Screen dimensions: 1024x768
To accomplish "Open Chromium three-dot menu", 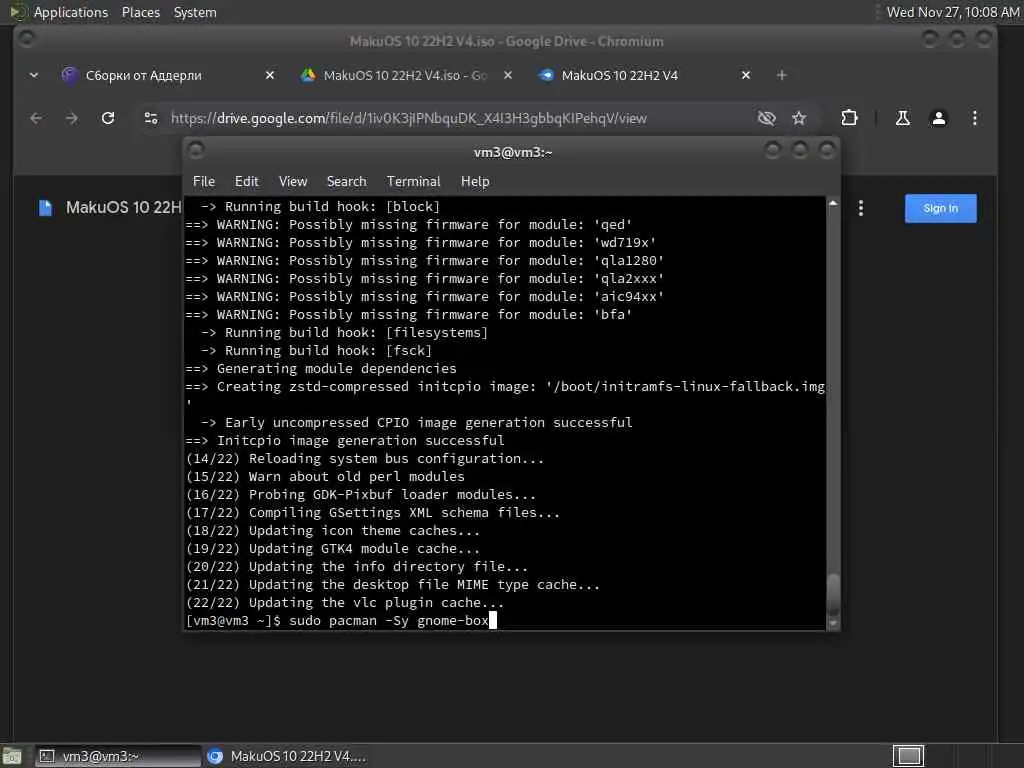I will [974, 118].
